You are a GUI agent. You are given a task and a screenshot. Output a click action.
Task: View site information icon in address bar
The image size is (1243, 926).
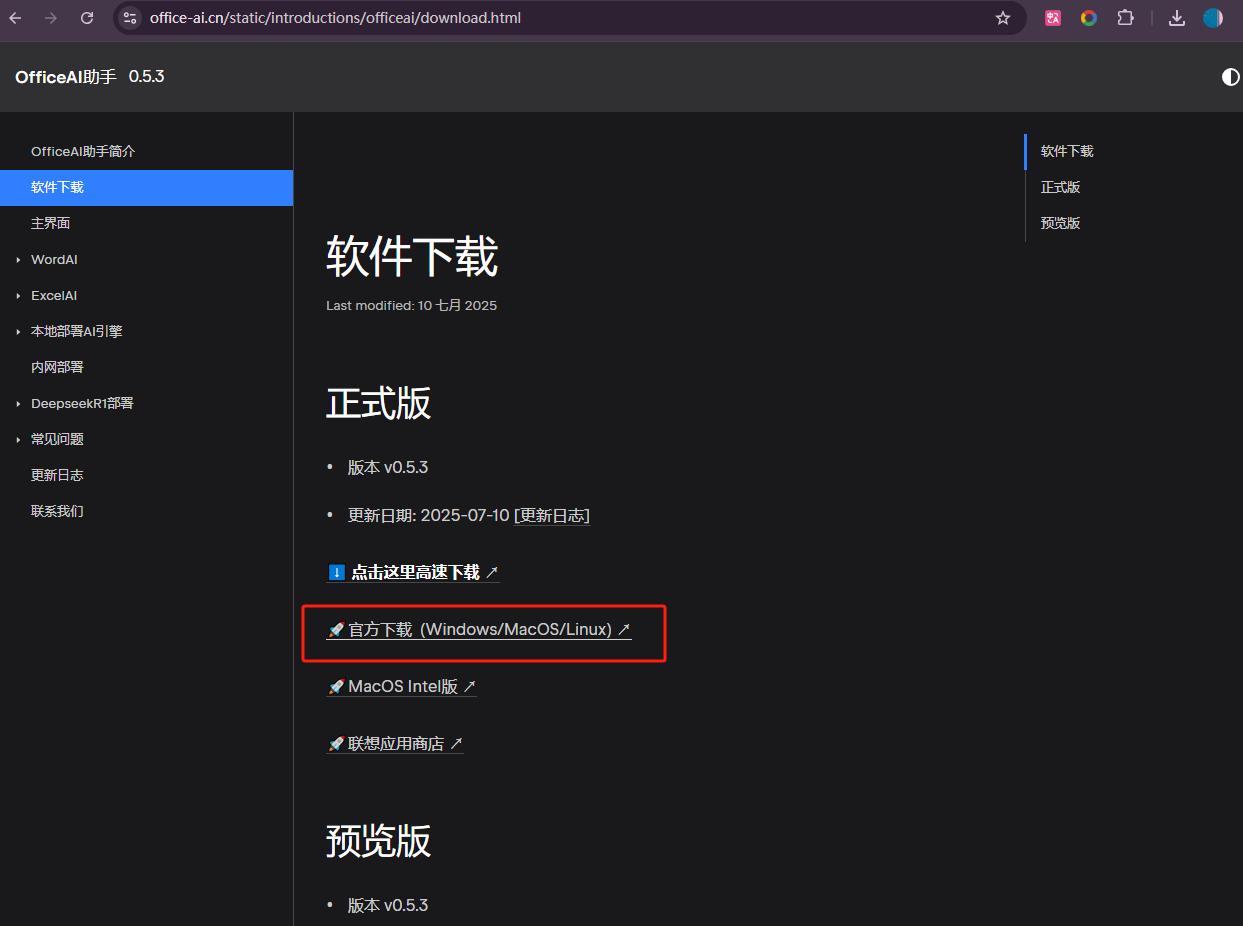pos(130,18)
